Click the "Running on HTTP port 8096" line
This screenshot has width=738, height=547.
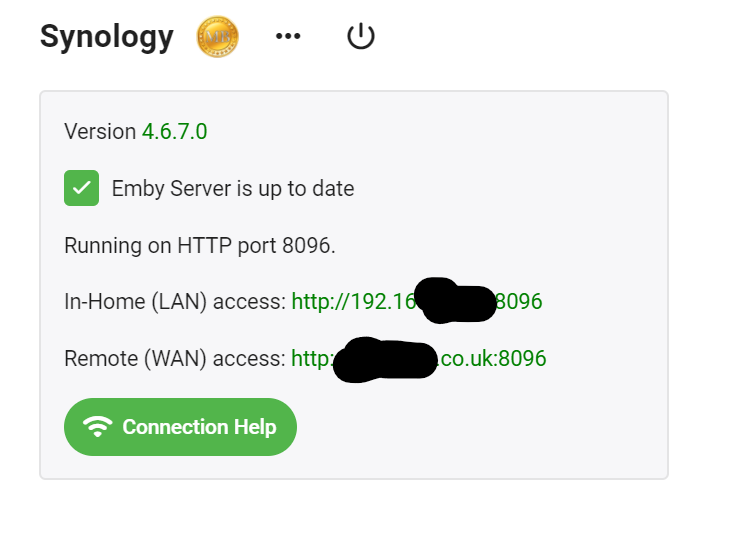[199, 245]
